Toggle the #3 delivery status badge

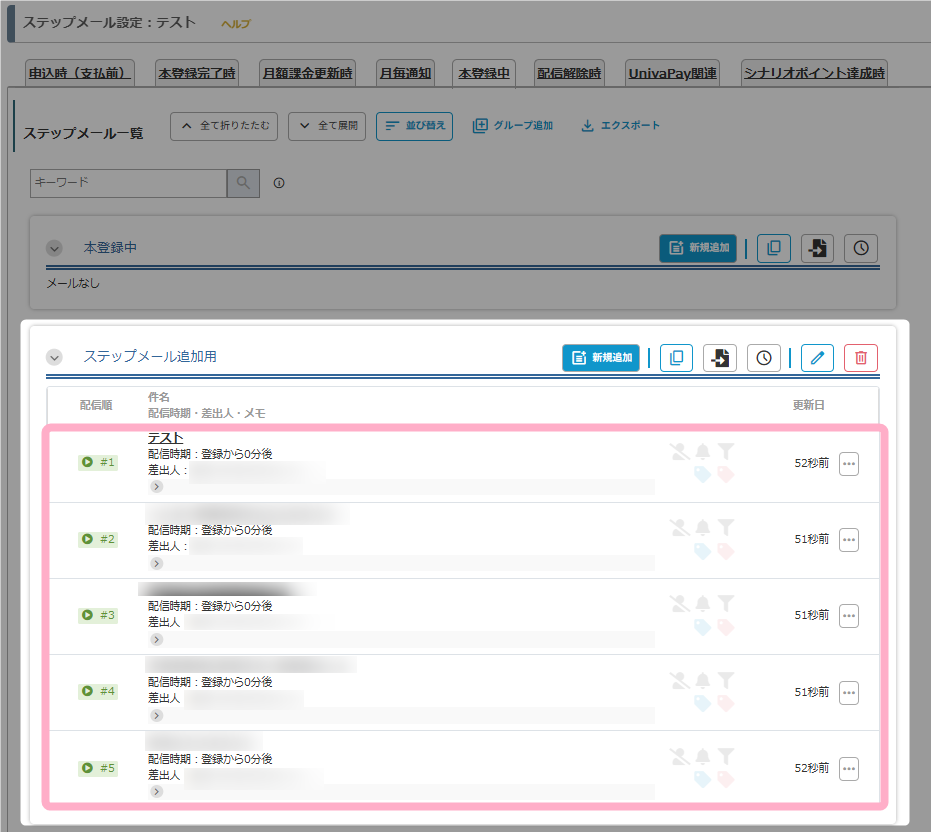click(98, 615)
